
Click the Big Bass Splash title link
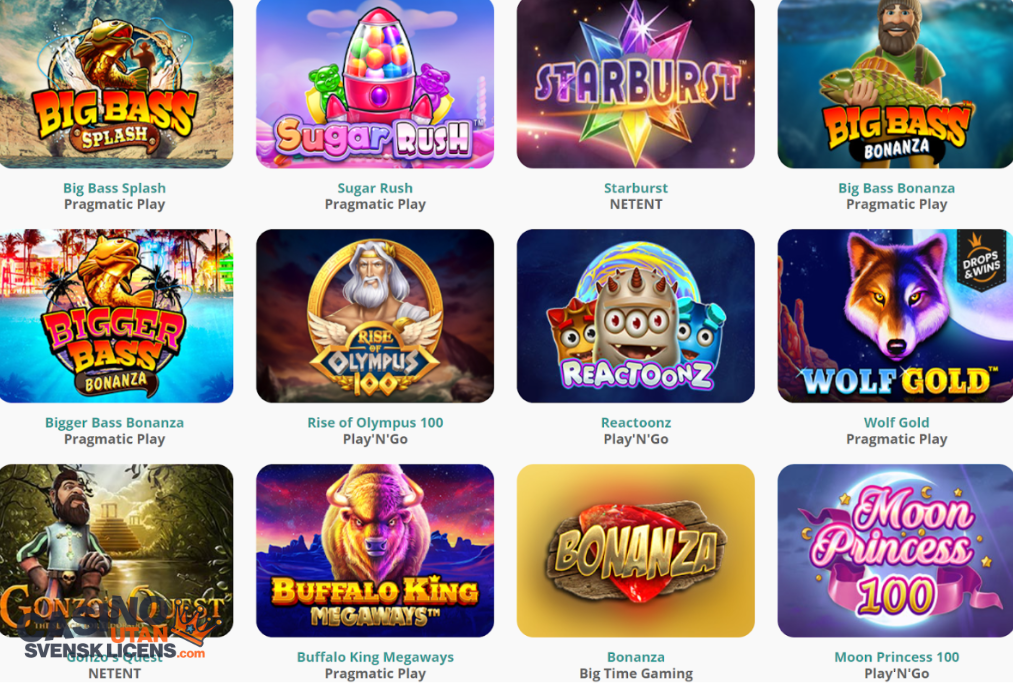pos(114,188)
